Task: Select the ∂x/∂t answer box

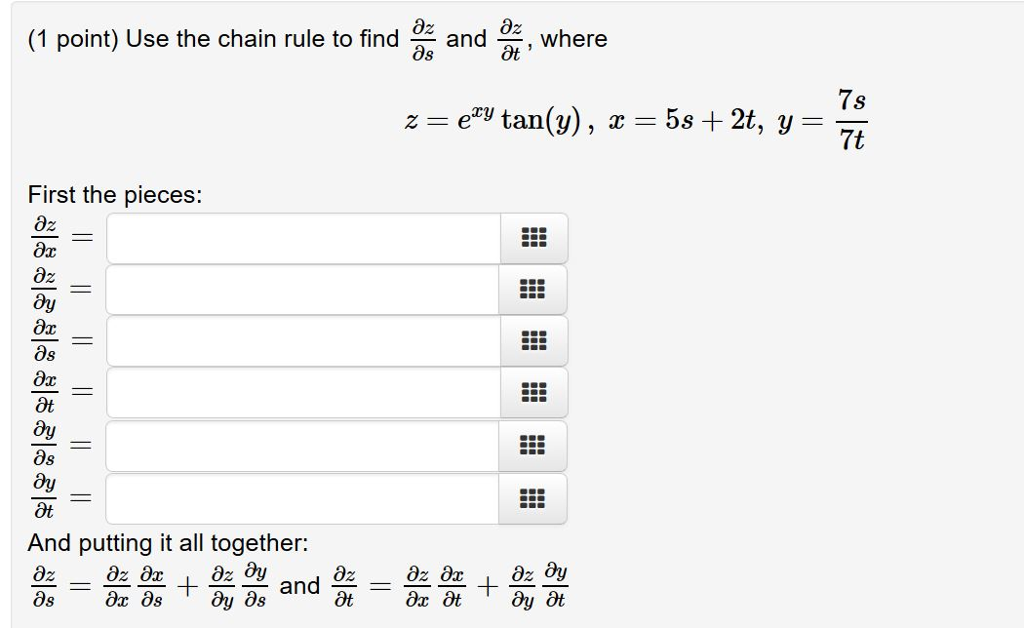Action: point(300,393)
